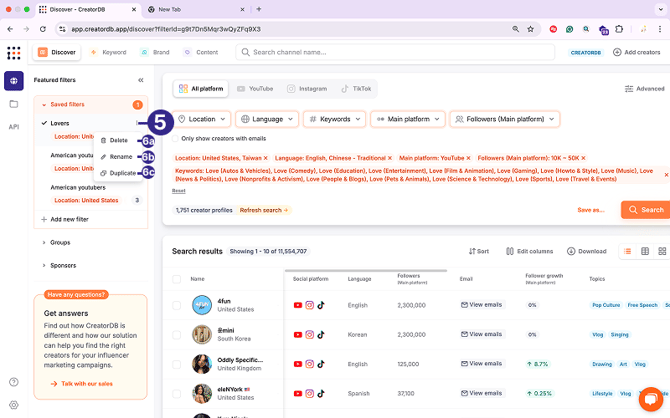Viewport: 670px width, 418px height.
Task: Switch to grid view layout icon
Action: (x=662, y=251)
